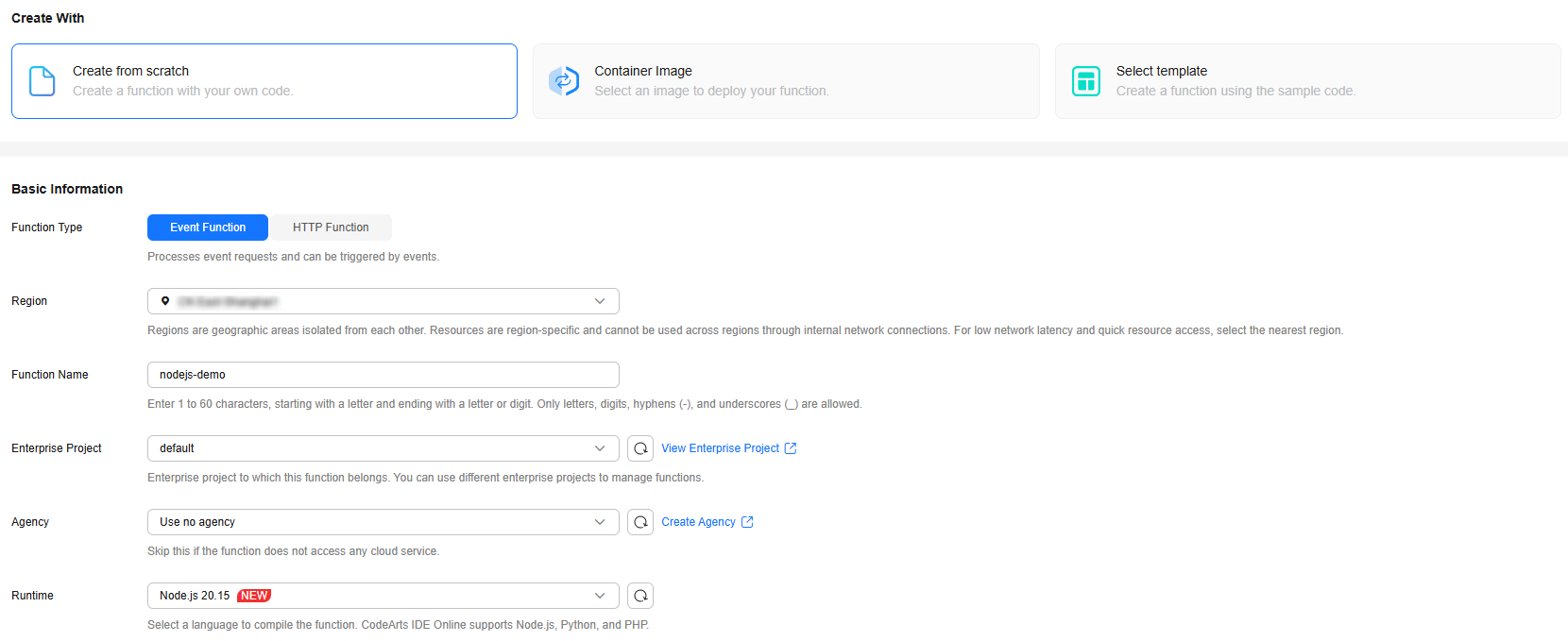Choose the Create from scratch card

(264, 81)
